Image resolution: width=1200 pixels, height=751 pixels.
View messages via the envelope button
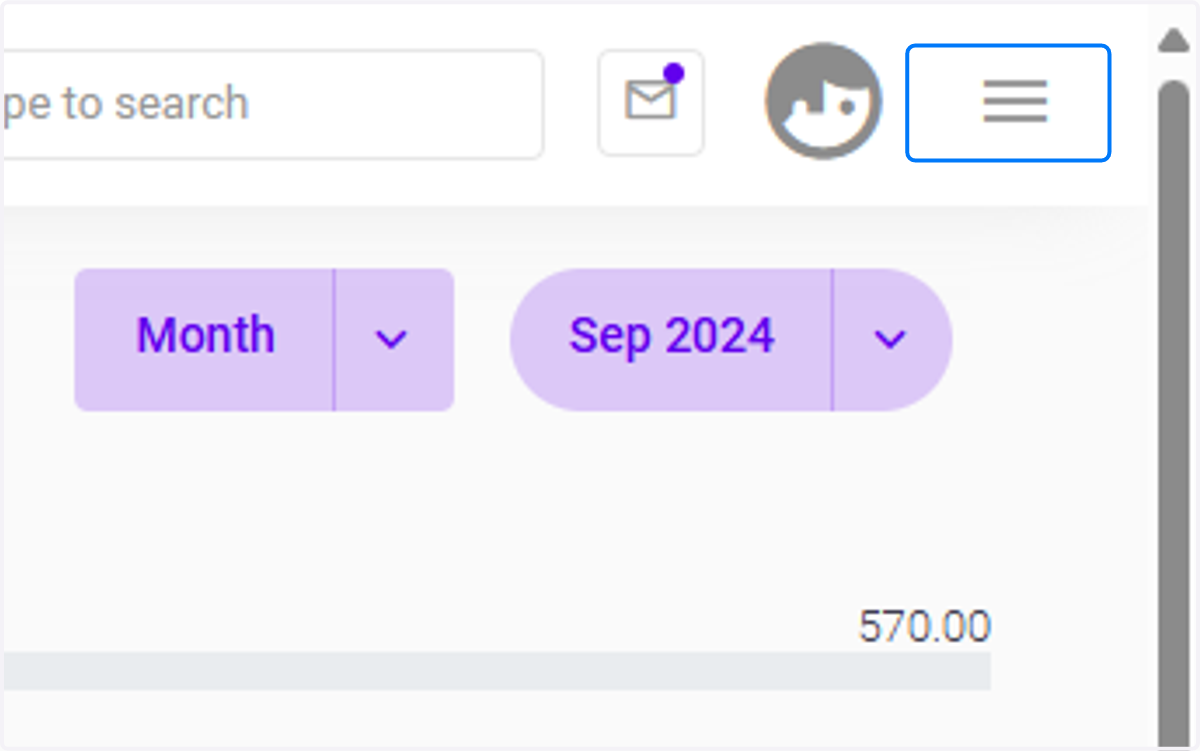[651, 103]
